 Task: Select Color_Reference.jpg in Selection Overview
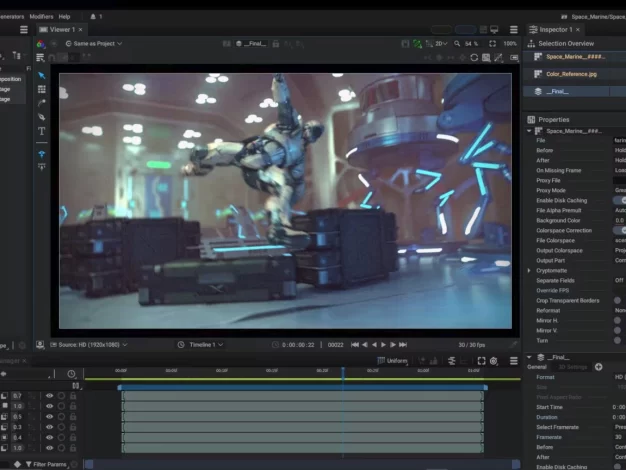572,74
